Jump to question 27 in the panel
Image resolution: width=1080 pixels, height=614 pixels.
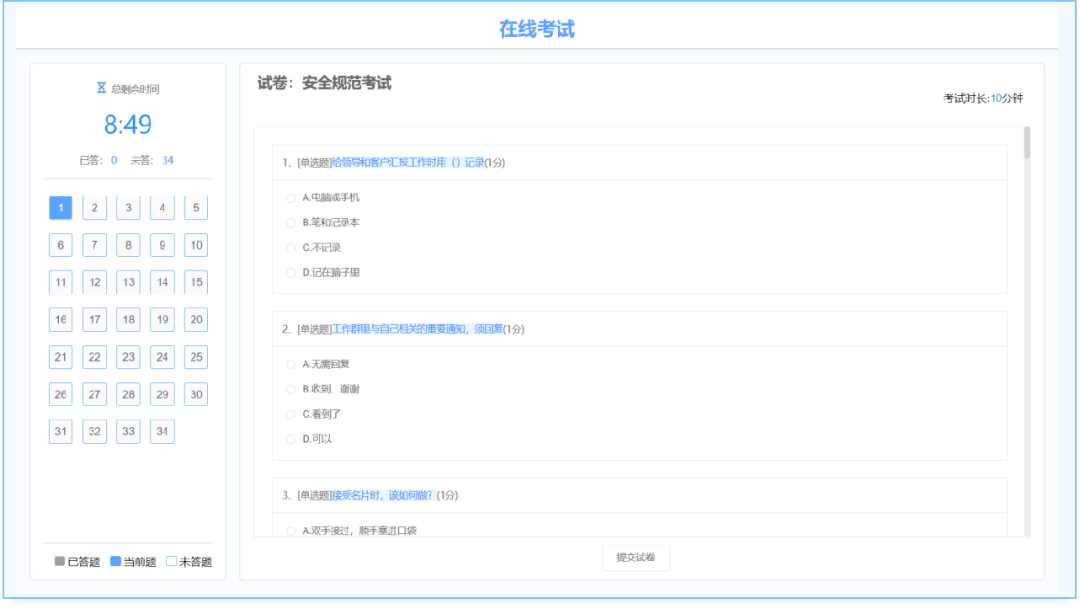click(x=94, y=394)
